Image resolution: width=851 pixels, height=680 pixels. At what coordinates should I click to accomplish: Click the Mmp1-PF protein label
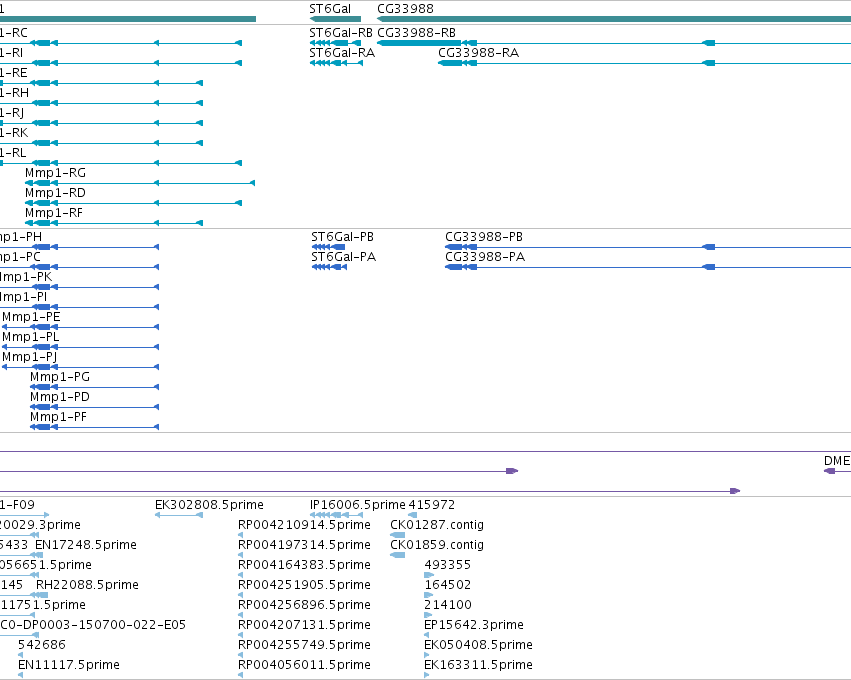tap(58, 417)
